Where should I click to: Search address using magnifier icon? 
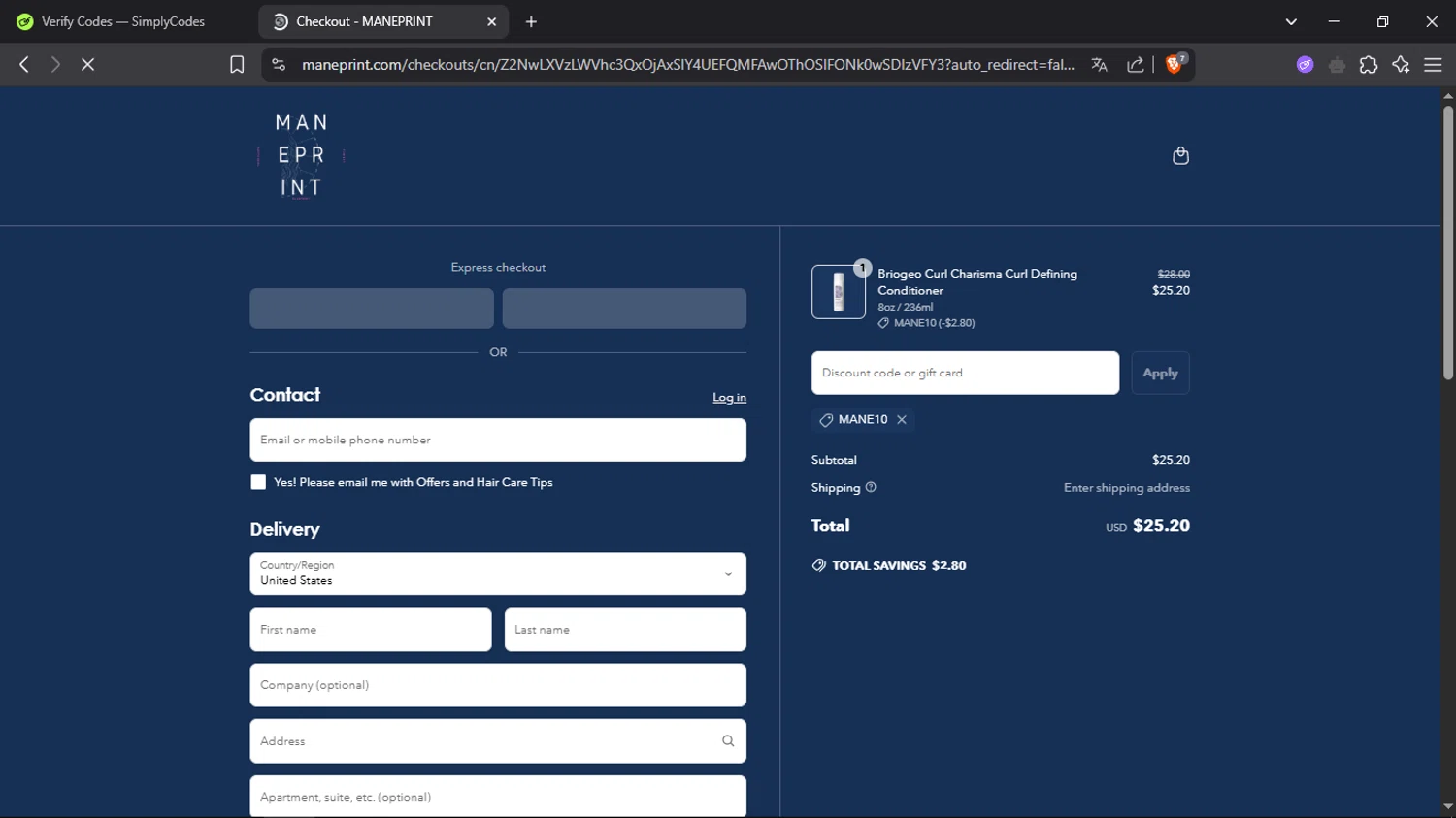point(728,740)
